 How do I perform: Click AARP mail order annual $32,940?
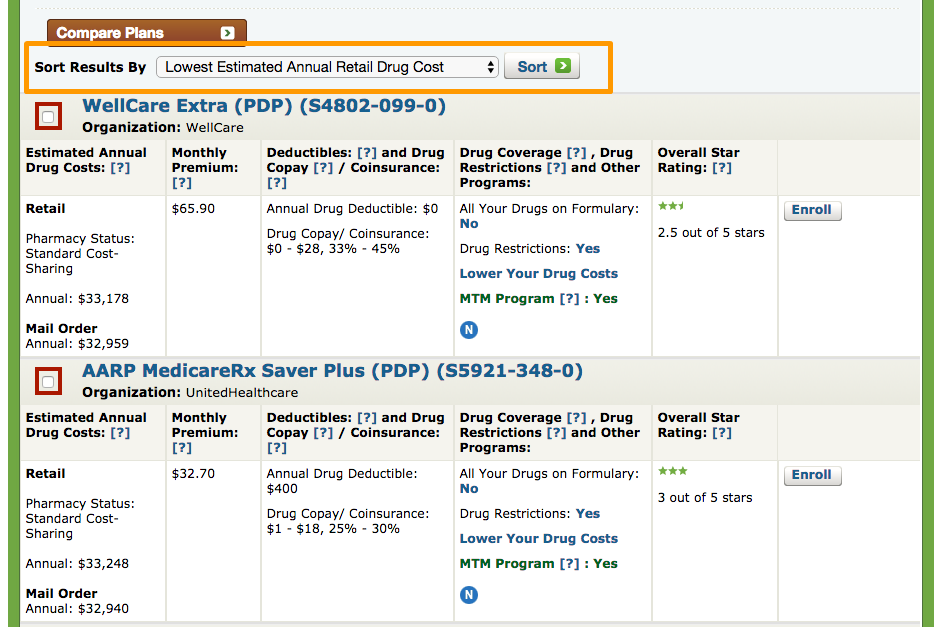pyautogui.click(x=103, y=609)
